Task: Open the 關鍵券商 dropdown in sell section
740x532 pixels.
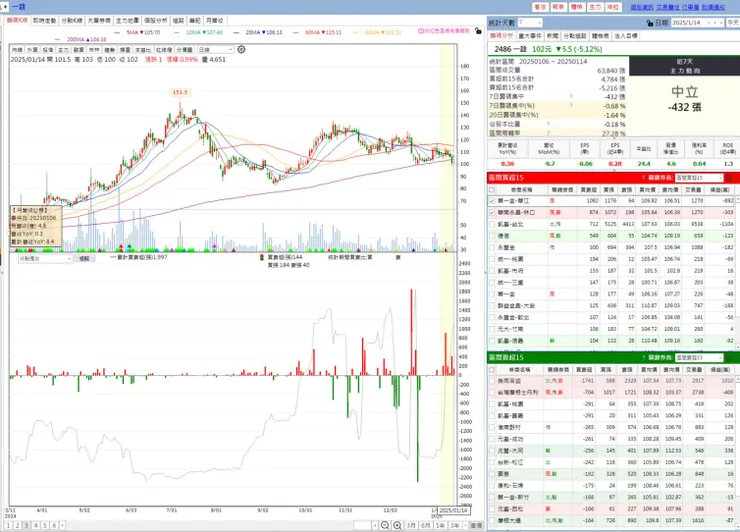Action: pos(699,358)
